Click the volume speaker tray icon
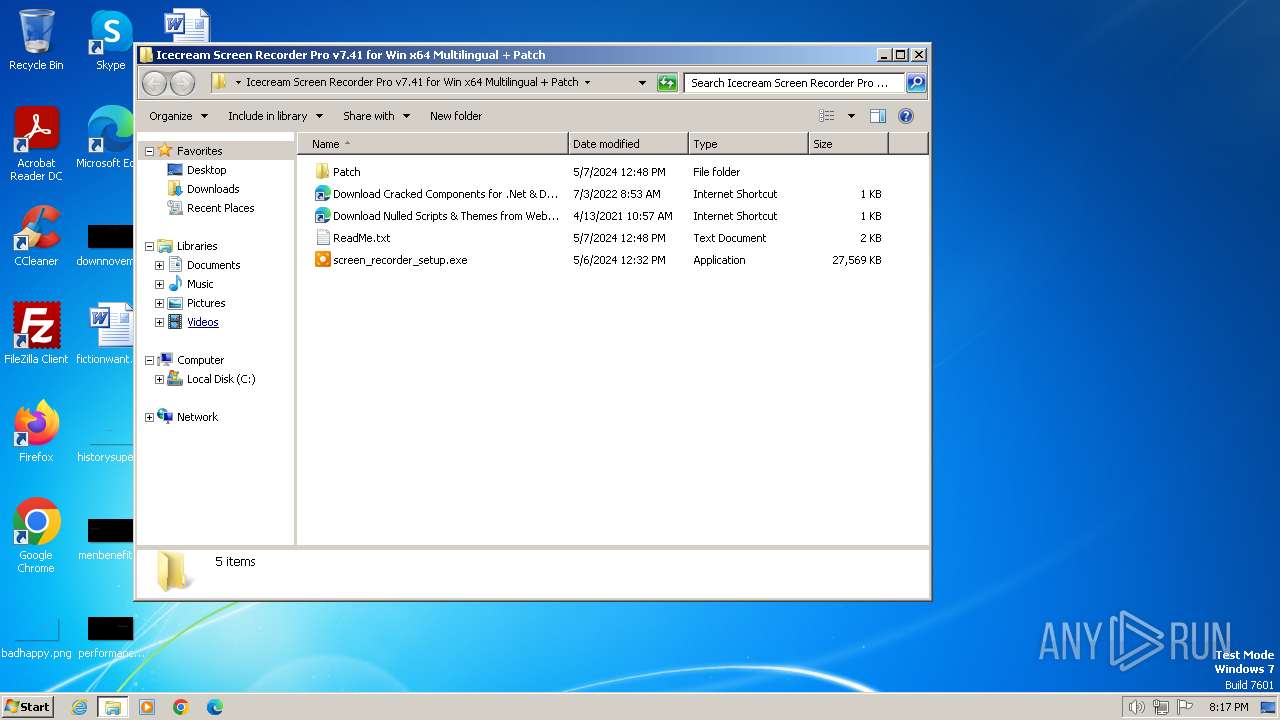The width and height of the screenshot is (1280, 720). click(x=1137, y=707)
